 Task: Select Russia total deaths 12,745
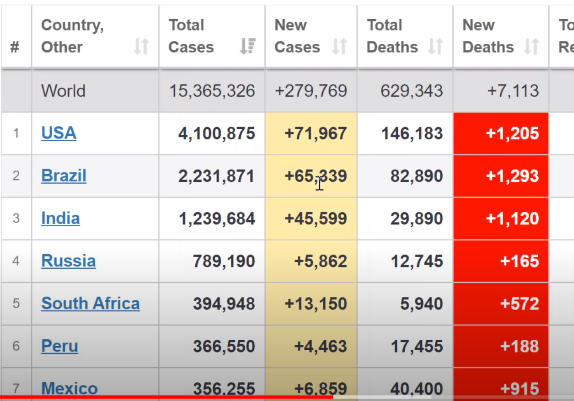pyautogui.click(x=417, y=261)
